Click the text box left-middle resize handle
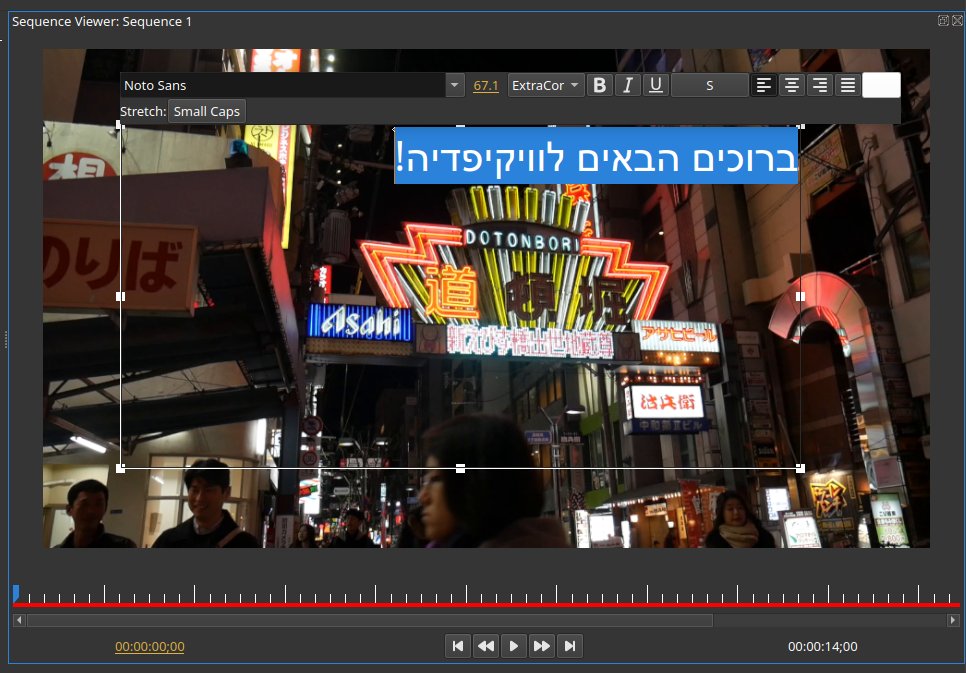Image resolution: width=966 pixels, height=673 pixels. 120,296
